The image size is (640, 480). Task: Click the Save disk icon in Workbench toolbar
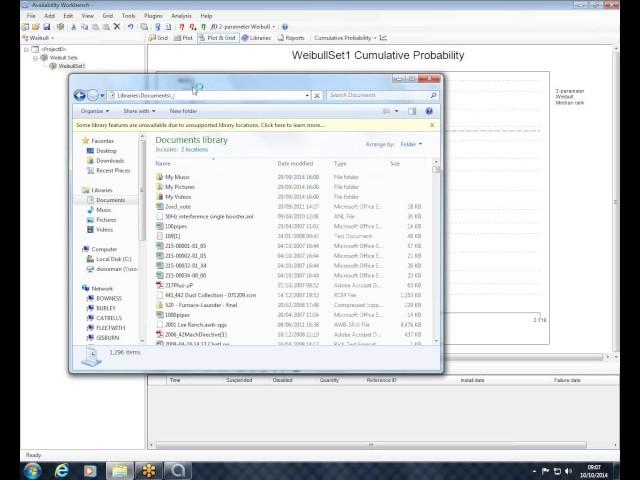coord(47,27)
